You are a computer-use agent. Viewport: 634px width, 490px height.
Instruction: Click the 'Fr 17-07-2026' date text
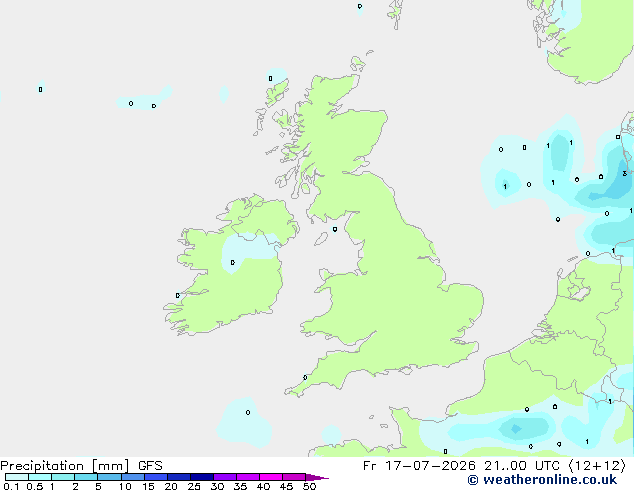pyautogui.click(x=419, y=466)
